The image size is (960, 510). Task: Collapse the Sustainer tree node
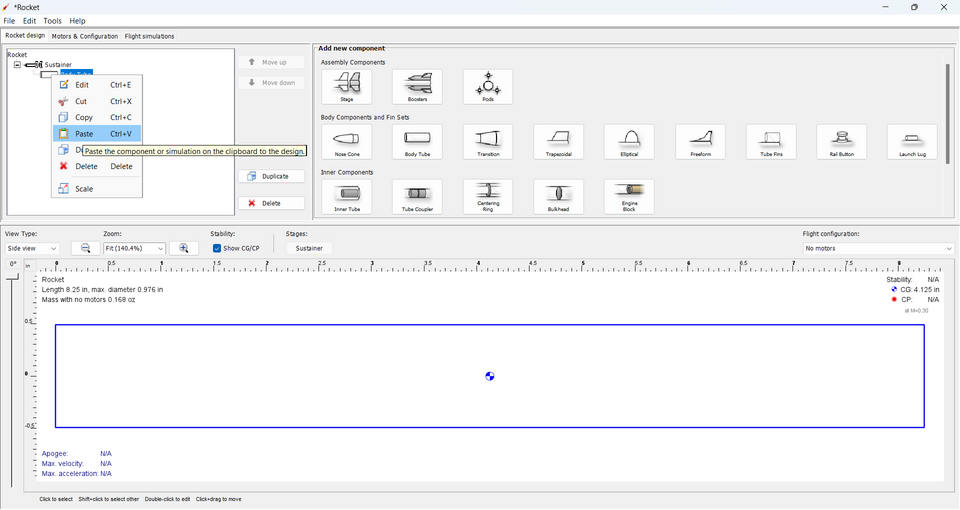pyautogui.click(x=17, y=65)
